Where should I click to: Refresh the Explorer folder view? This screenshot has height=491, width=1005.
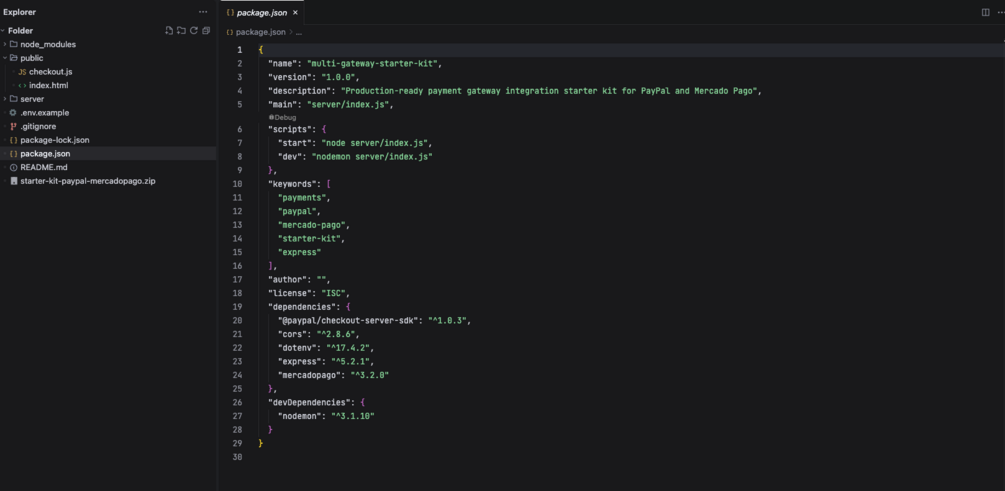(x=194, y=31)
